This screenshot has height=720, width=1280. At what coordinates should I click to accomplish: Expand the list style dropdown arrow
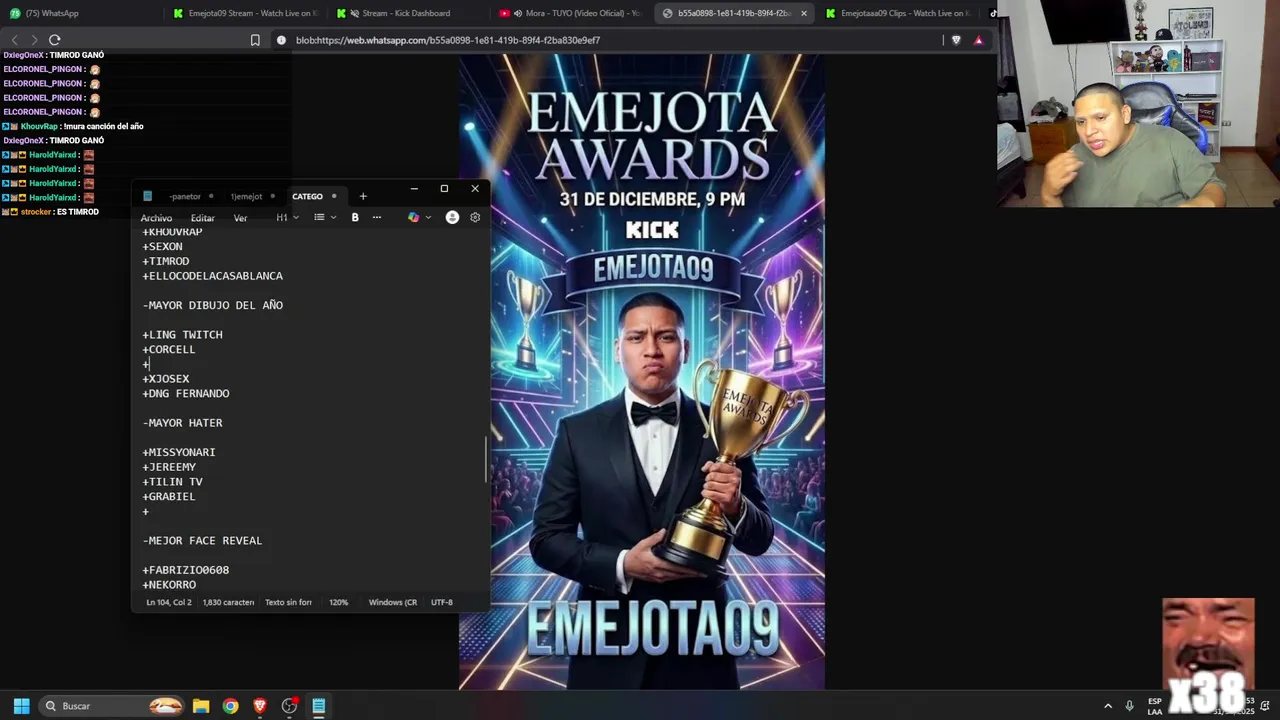click(x=333, y=217)
